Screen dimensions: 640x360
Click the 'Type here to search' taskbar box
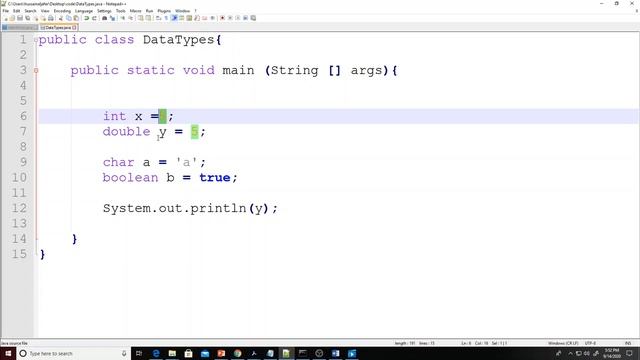[x=73, y=353]
